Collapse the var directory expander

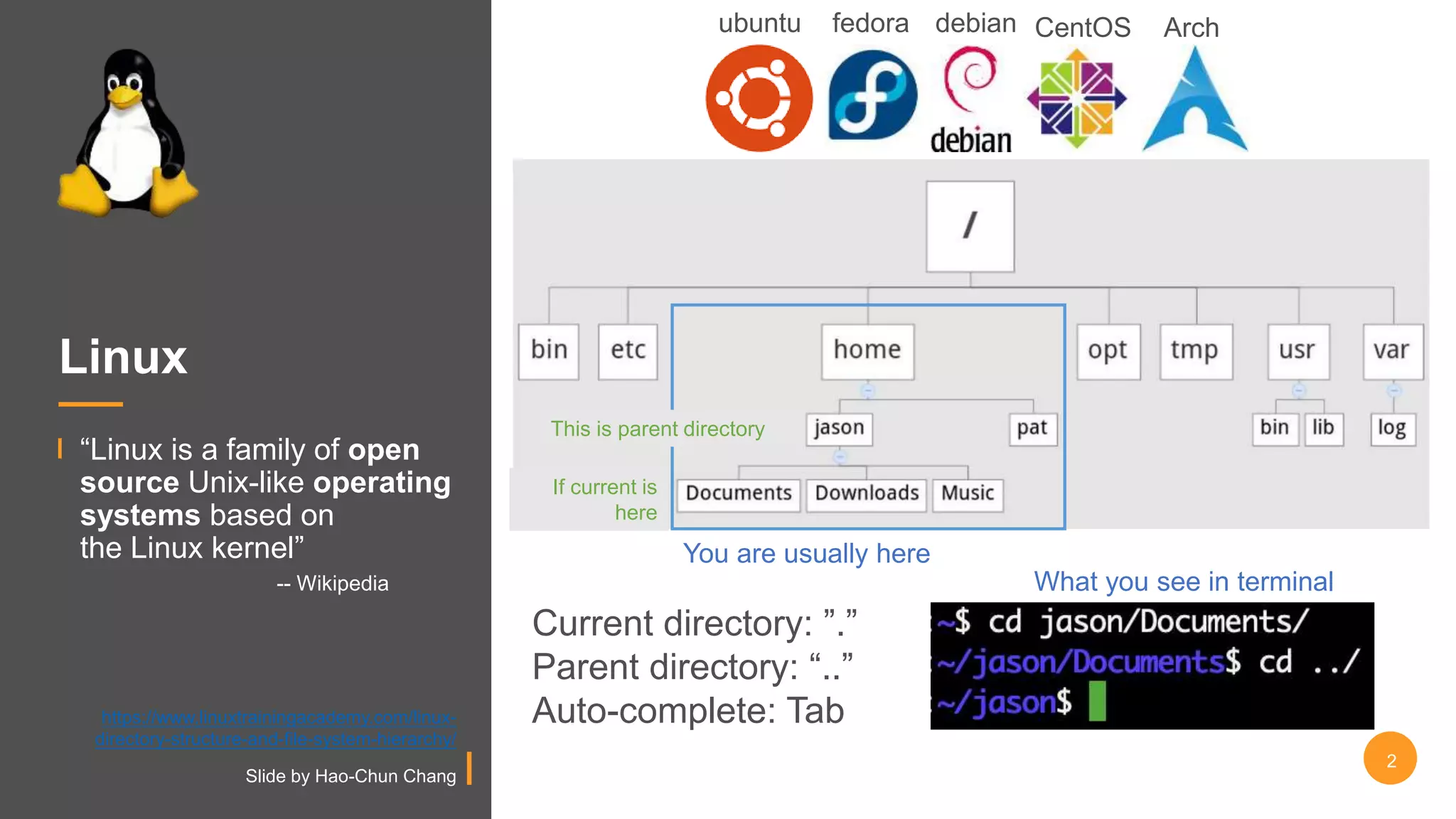[1393, 390]
